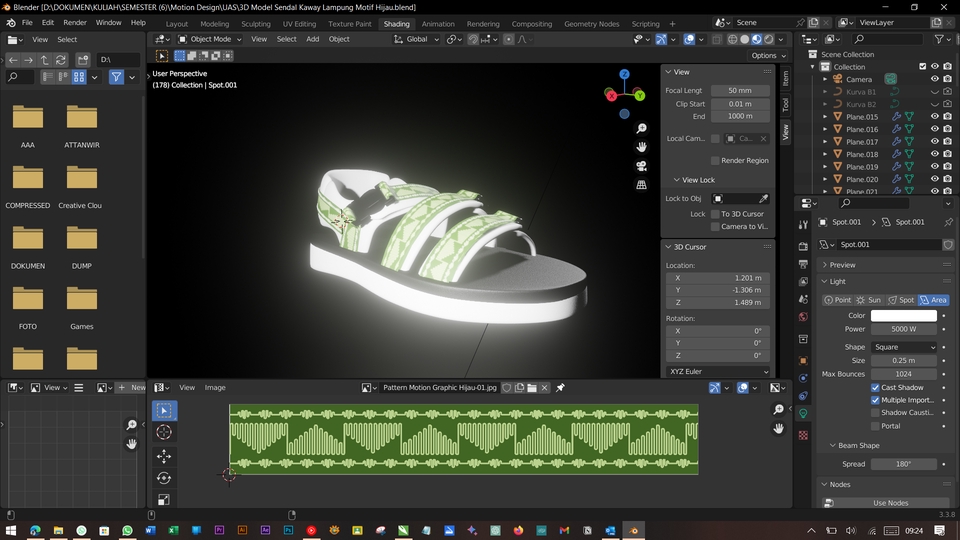Set light type to Sun
The height and width of the screenshot is (540, 960).
(869, 300)
